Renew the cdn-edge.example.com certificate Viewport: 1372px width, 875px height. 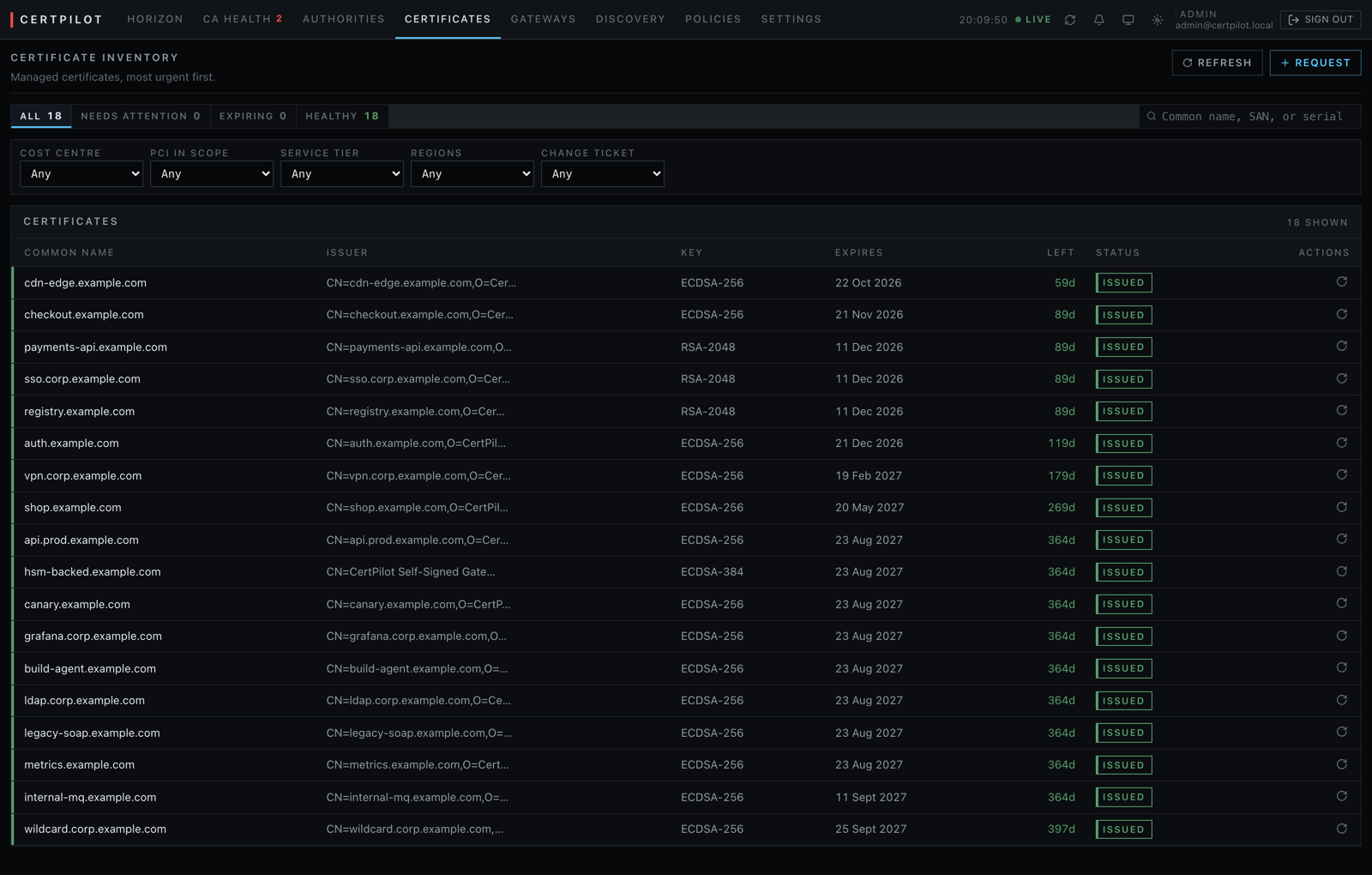[x=1342, y=282]
